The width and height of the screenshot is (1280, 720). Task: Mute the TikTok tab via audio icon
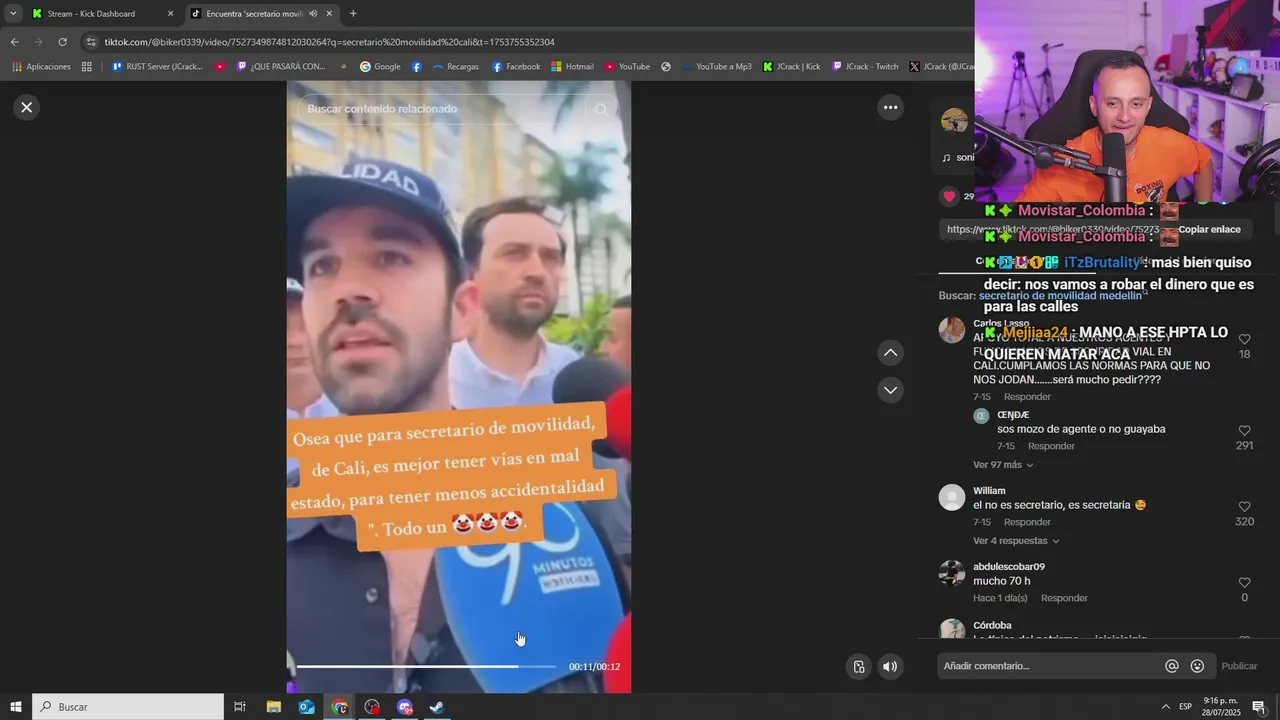pyautogui.click(x=314, y=14)
